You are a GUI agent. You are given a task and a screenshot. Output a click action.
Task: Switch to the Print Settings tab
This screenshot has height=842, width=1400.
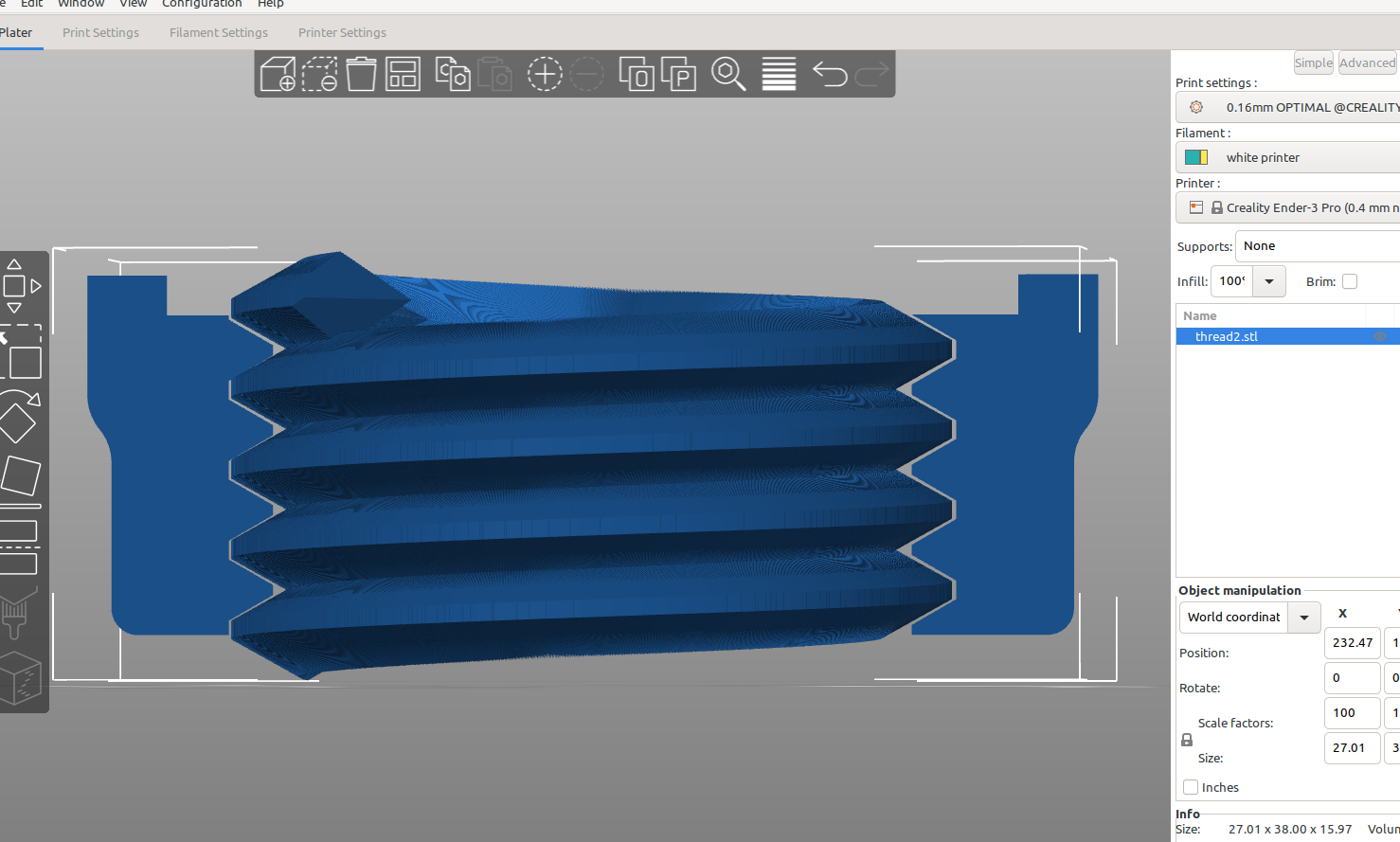(x=100, y=32)
